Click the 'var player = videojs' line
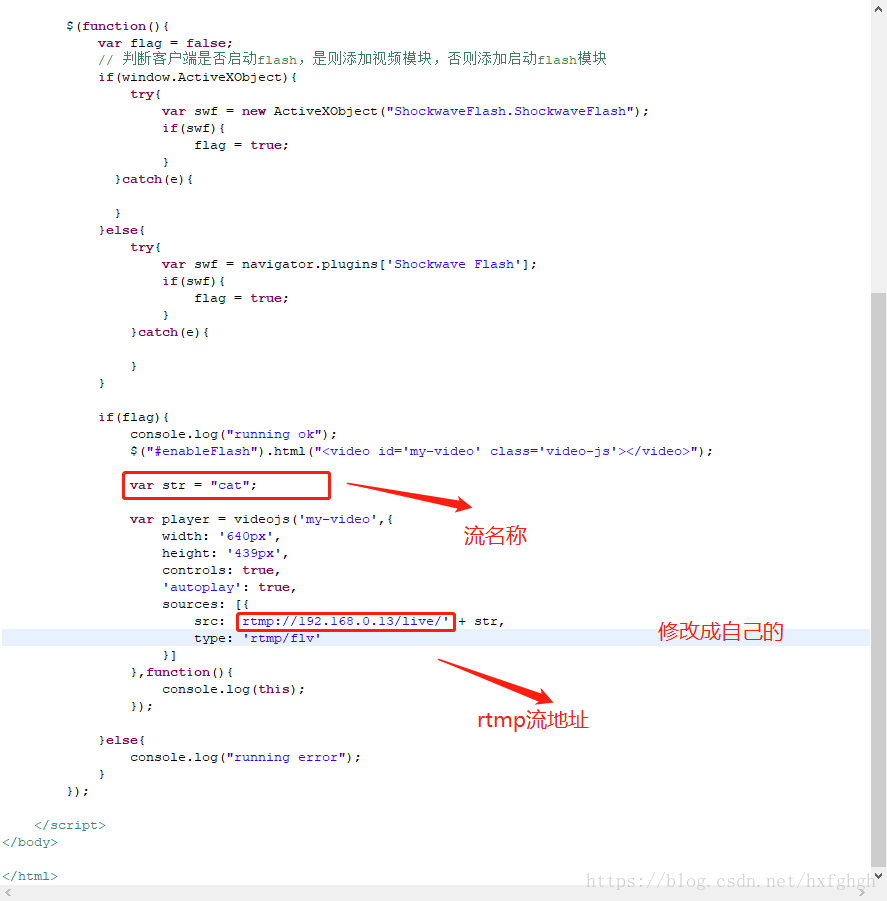Viewport: 887px width, 901px height. (x=261, y=519)
